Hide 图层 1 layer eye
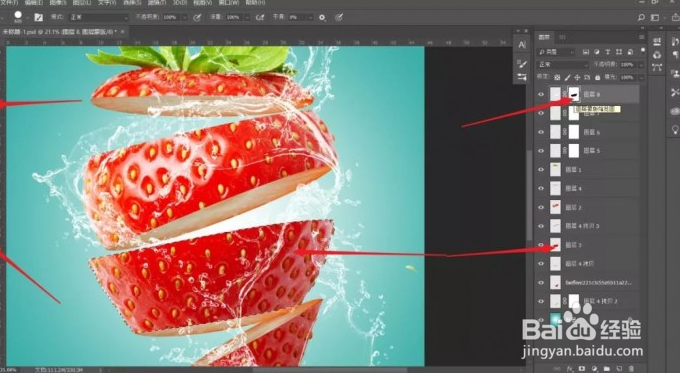This screenshot has width=680, height=374. coord(541,170)
